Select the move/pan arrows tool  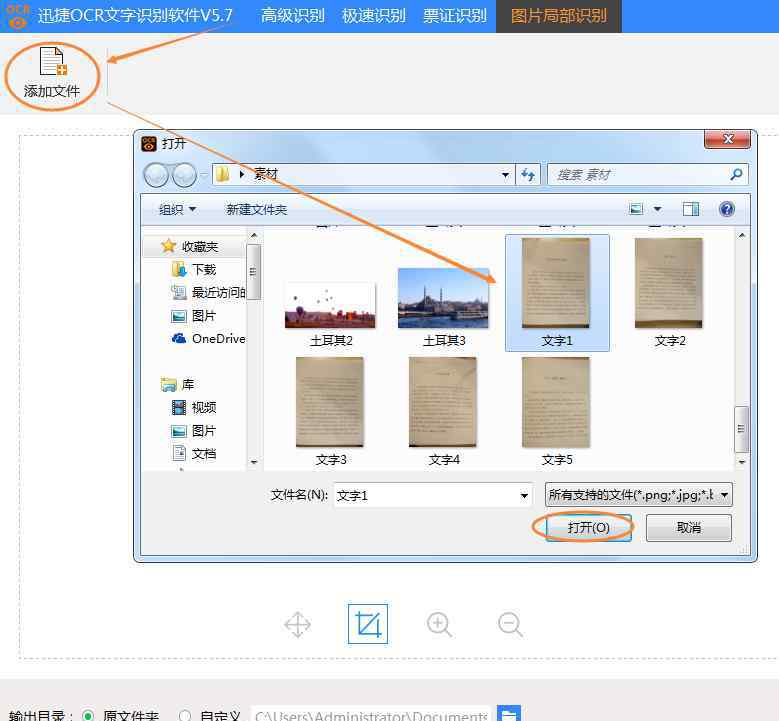point(297,624)
